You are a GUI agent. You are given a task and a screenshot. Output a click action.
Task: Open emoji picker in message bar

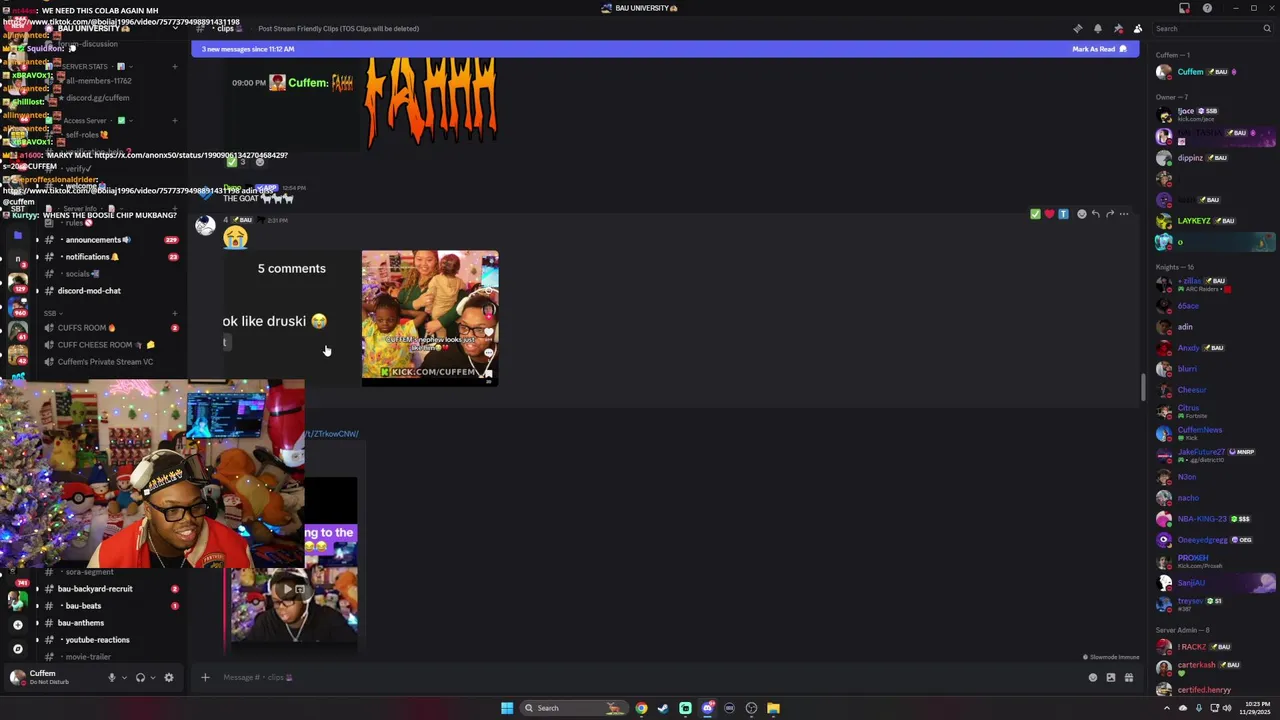pos(1092,678)
